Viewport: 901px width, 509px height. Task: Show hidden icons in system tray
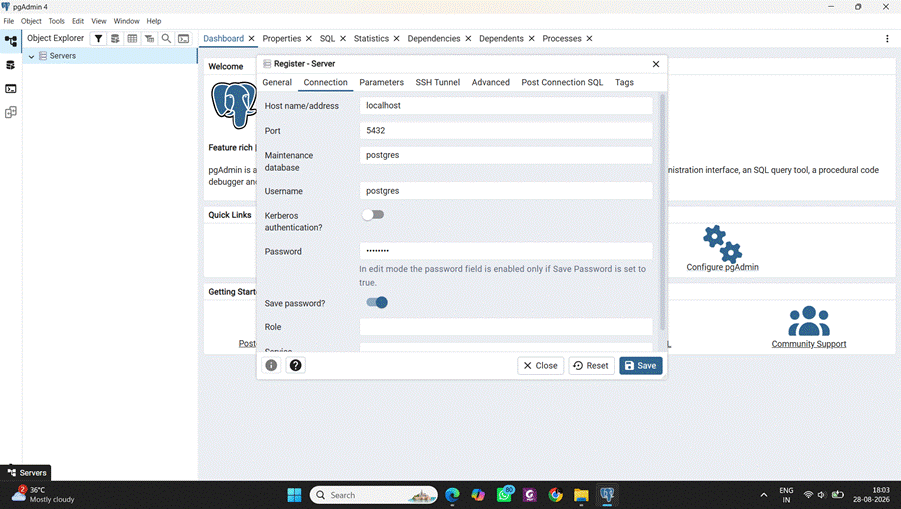(764, 495)
